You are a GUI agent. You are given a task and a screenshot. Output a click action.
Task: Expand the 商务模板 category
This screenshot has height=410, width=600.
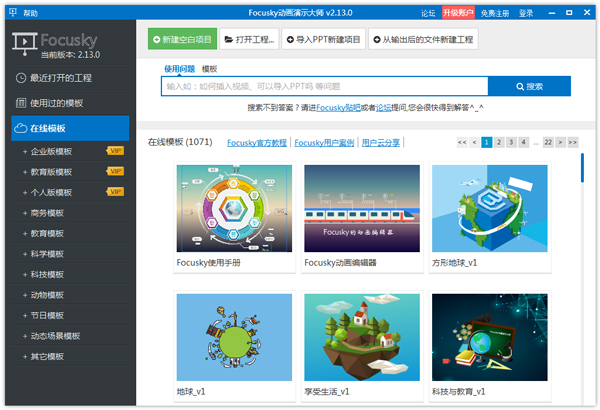25,213
